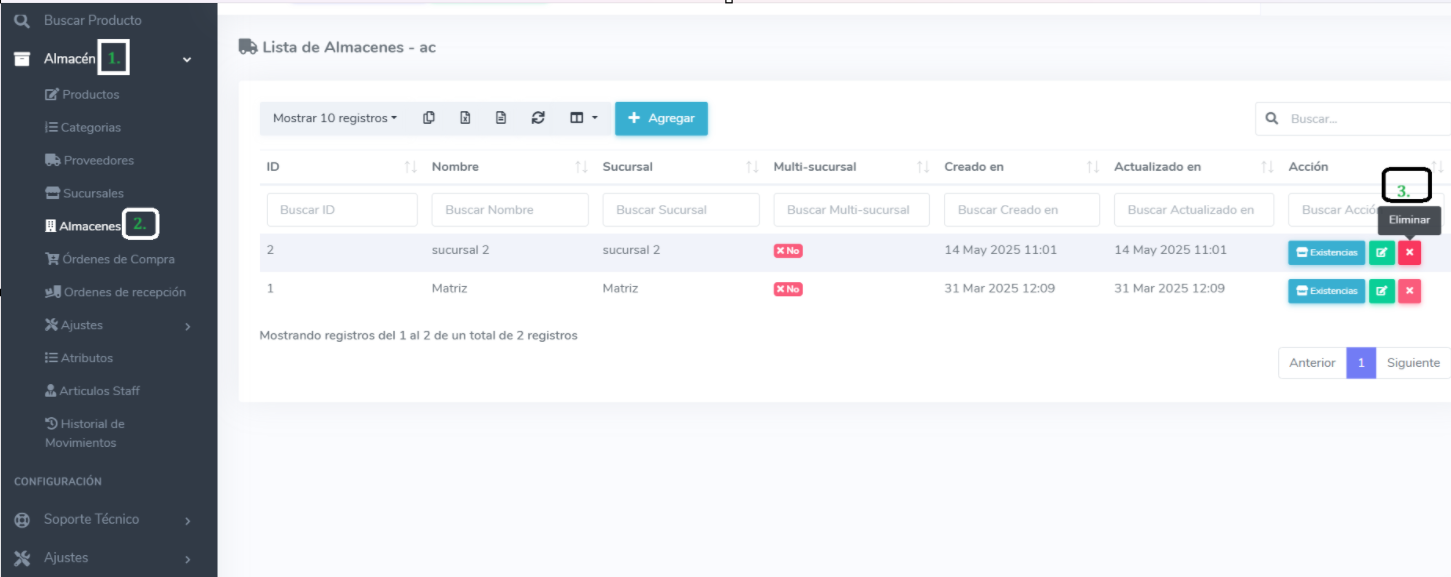Viewport: 1451px width, 577px height.
Task: Open column visibility dropdown
Action: pos(583,118)
